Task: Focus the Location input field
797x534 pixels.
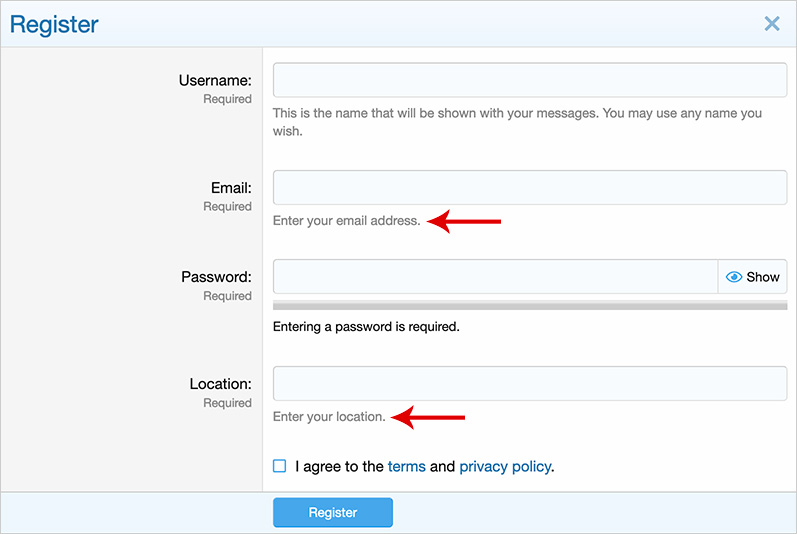Action: click(x=529, y=383)
